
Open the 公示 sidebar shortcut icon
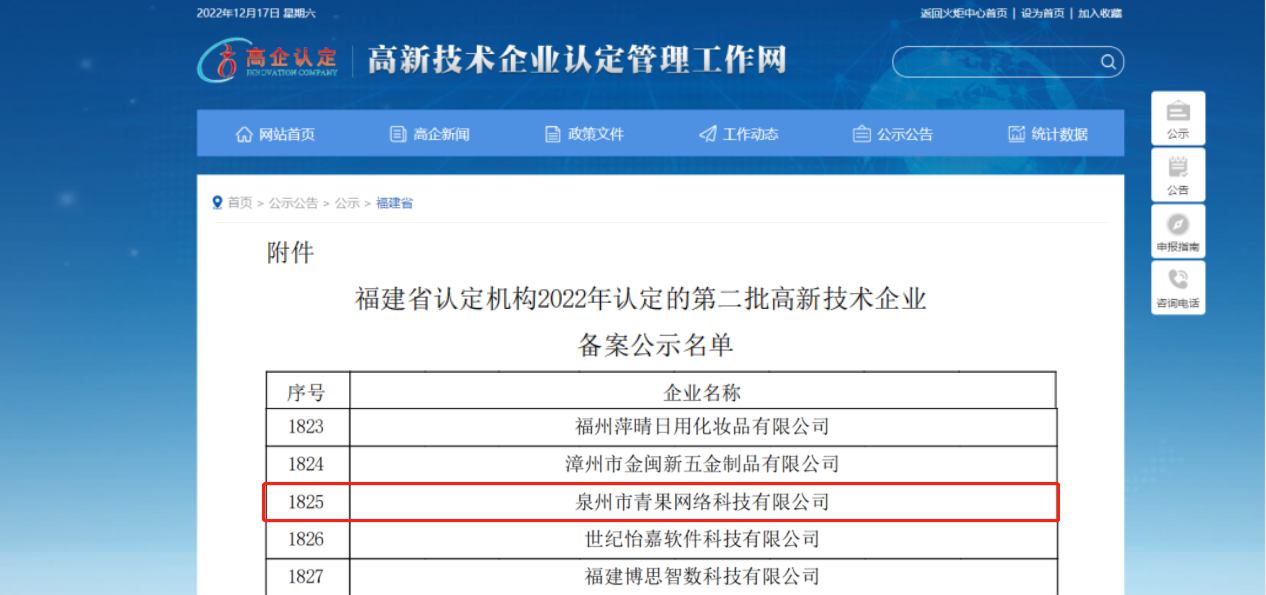(x=1178, y=111)
